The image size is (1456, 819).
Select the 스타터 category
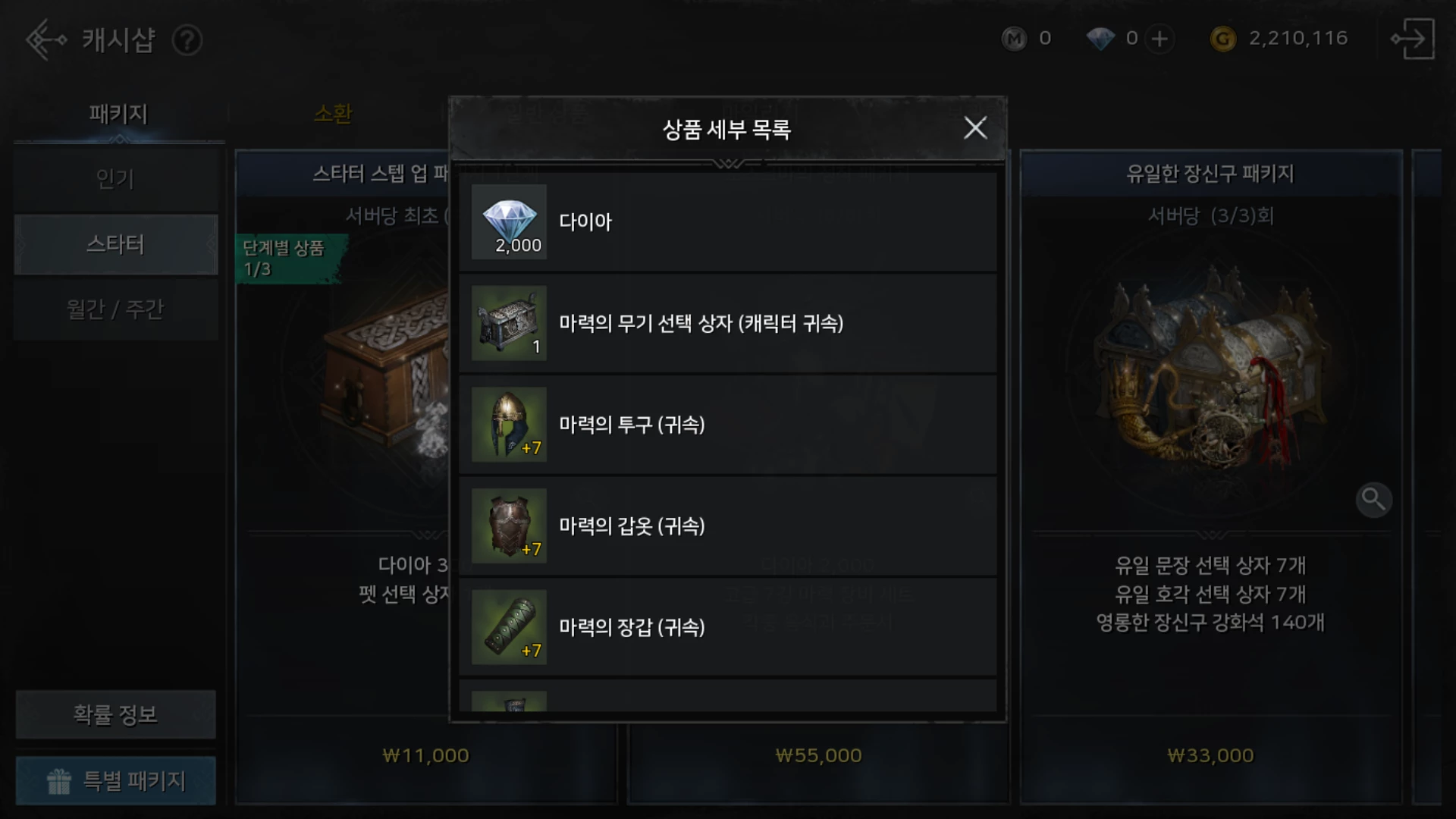[115, 244]
